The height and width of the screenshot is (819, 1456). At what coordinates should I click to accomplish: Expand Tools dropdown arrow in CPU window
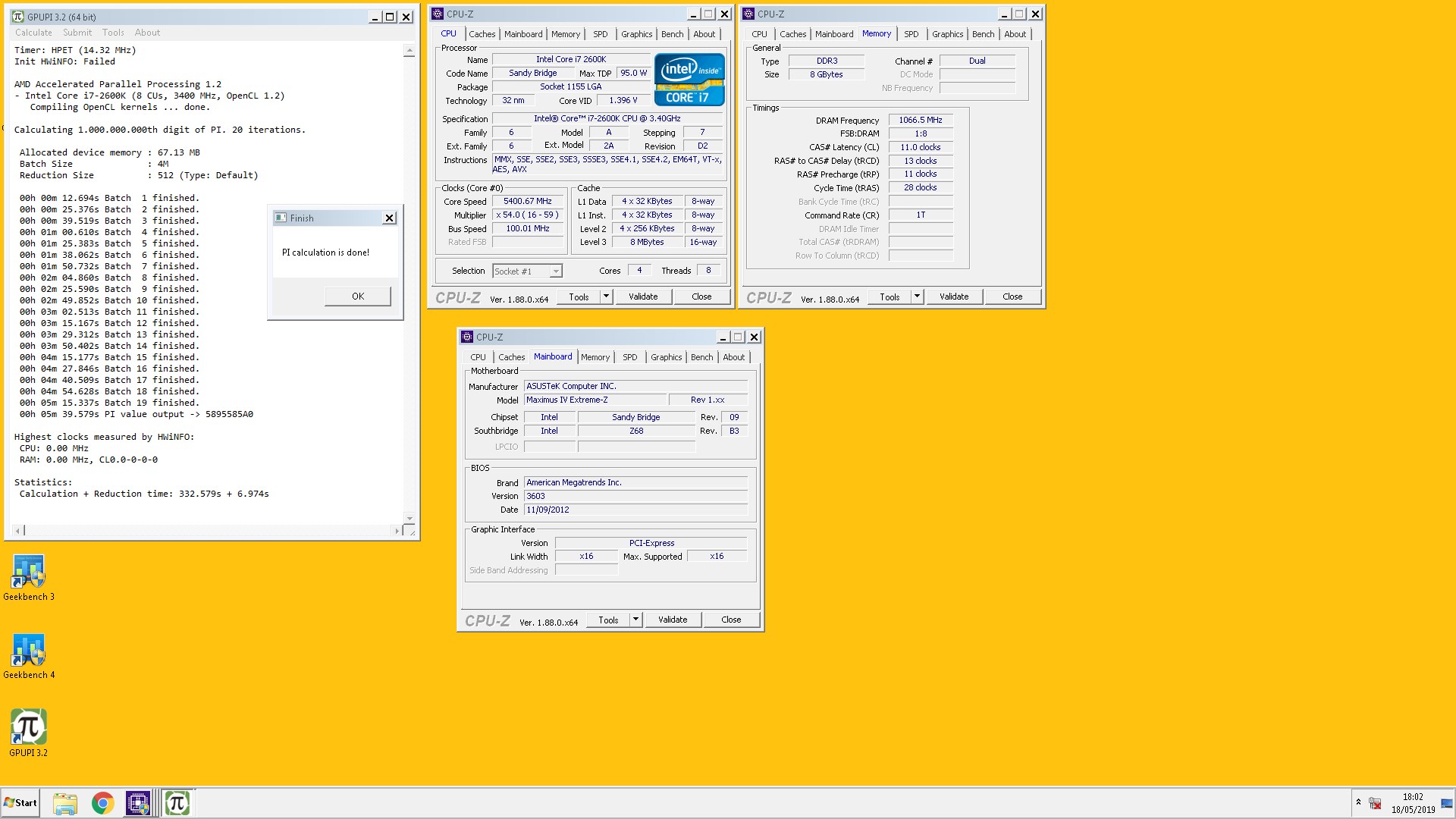[x=606, y=297]
